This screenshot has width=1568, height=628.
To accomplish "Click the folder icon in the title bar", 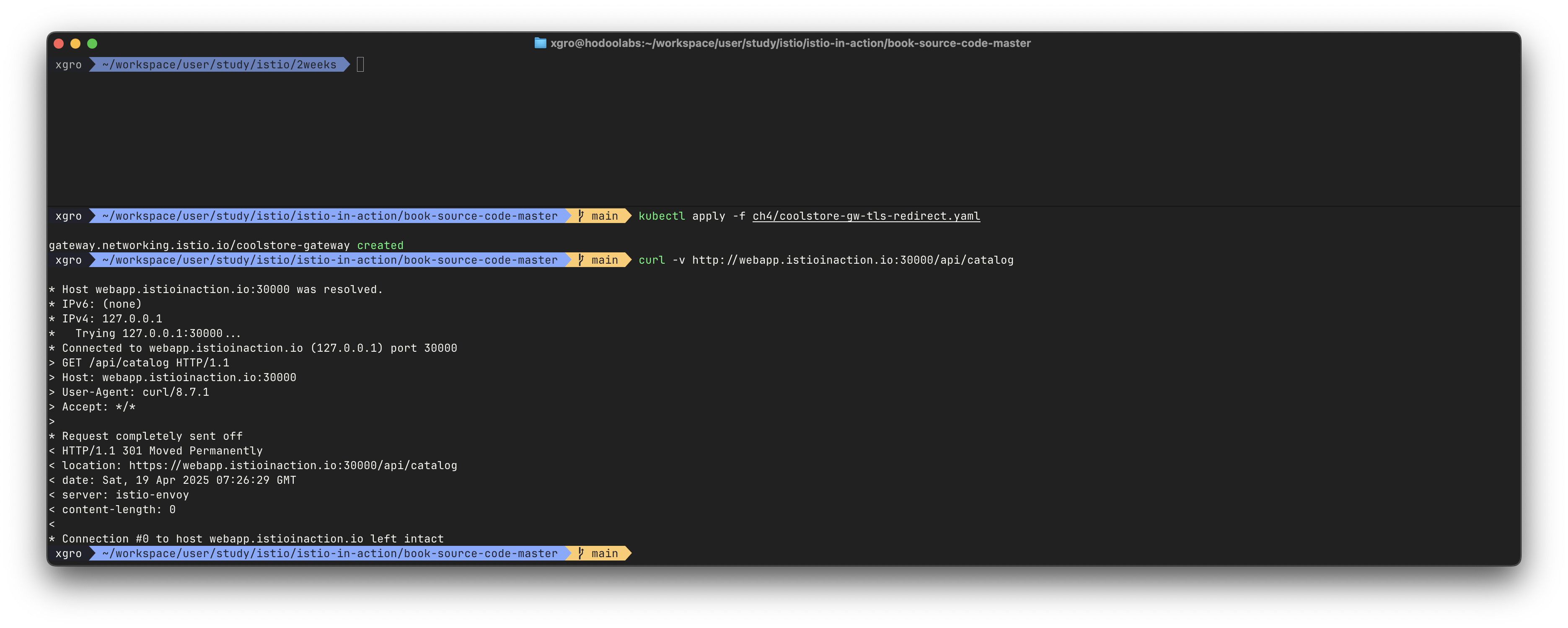I will pos(540,43).
